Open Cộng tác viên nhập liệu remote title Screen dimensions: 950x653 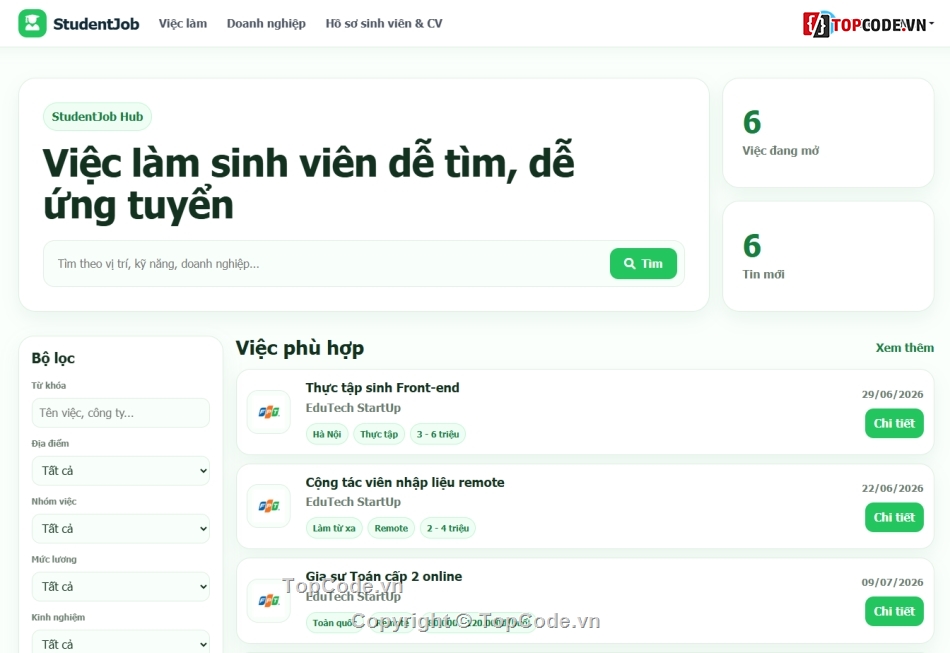[x=405, y=482]
